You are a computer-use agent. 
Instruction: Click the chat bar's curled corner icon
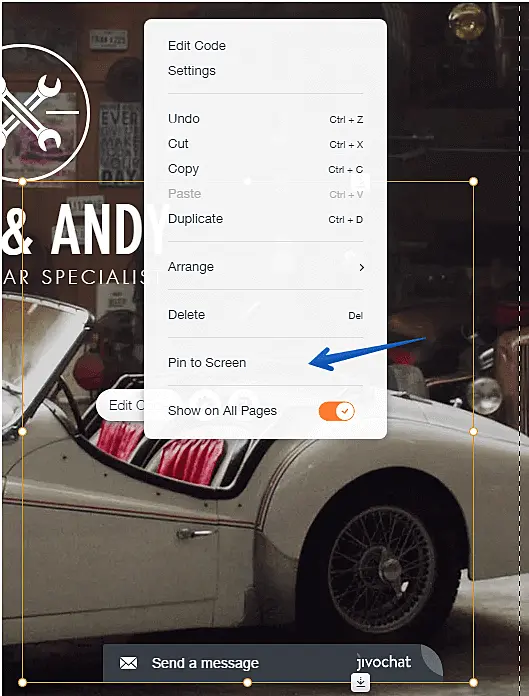tap(431, 660)
